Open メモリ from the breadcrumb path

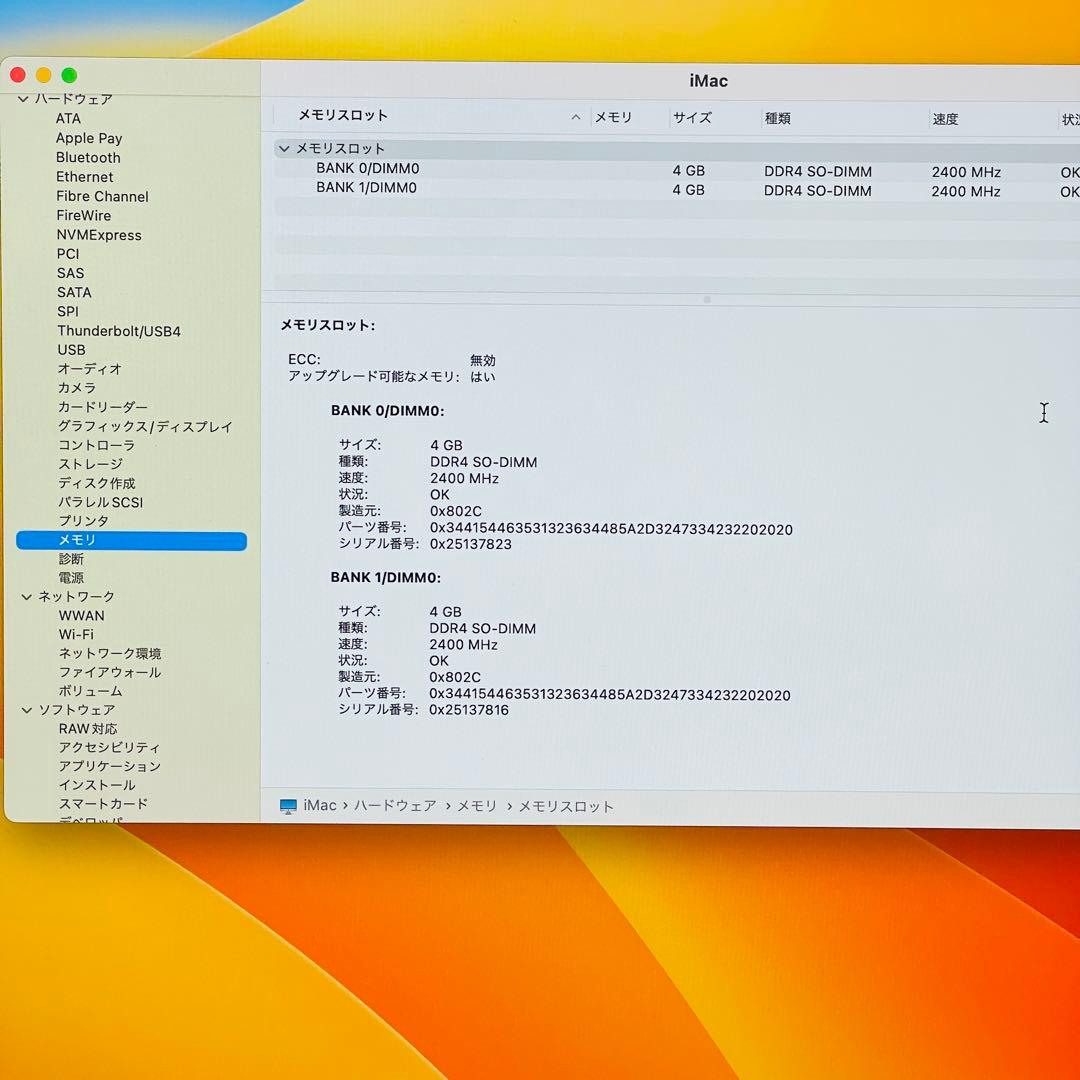pyautogui.click(x=477, y=805)
